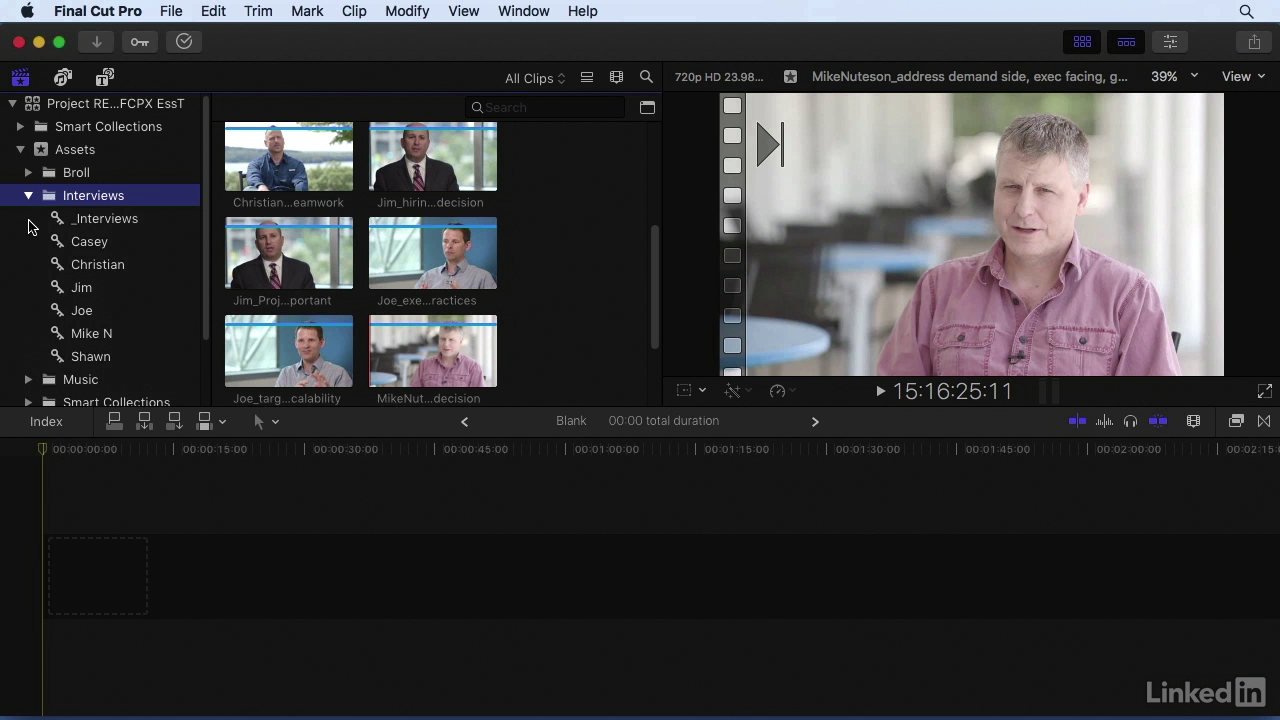Expand the Broll folder
The width and height of the screenshot is (1280, 720).
(x=28, y=172)
